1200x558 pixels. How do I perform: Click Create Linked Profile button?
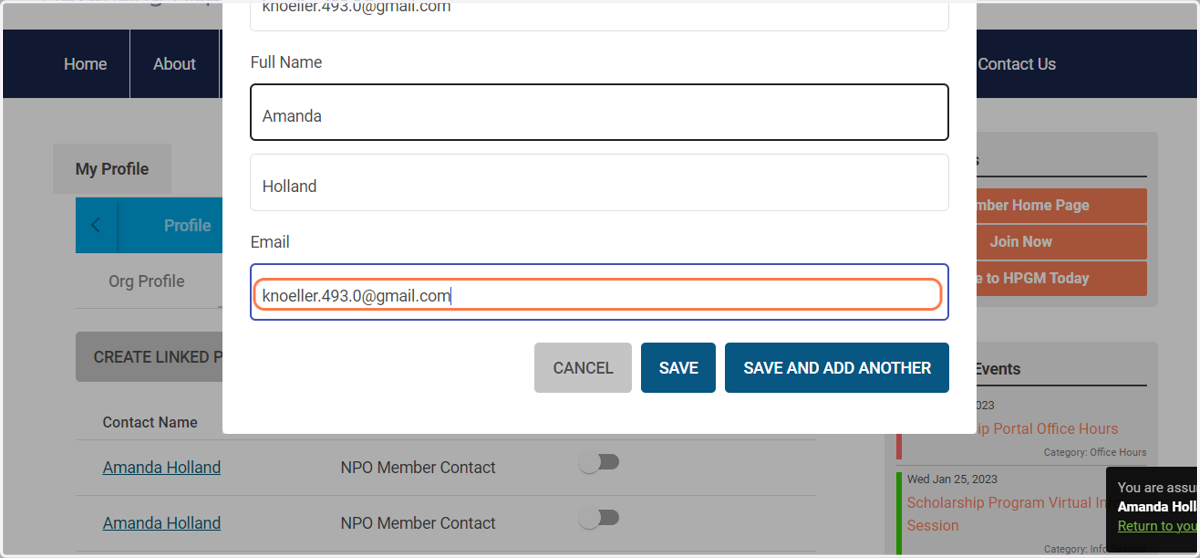tap(150, 357)
